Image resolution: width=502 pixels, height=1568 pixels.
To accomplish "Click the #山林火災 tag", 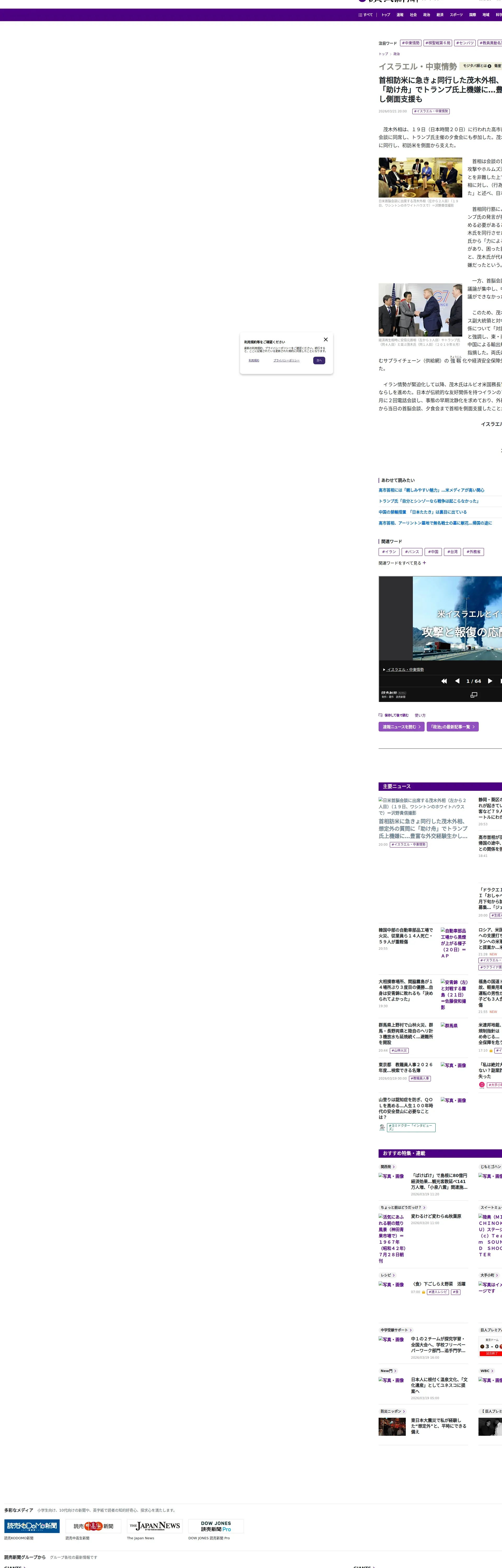I will [x=399, y=1051].
